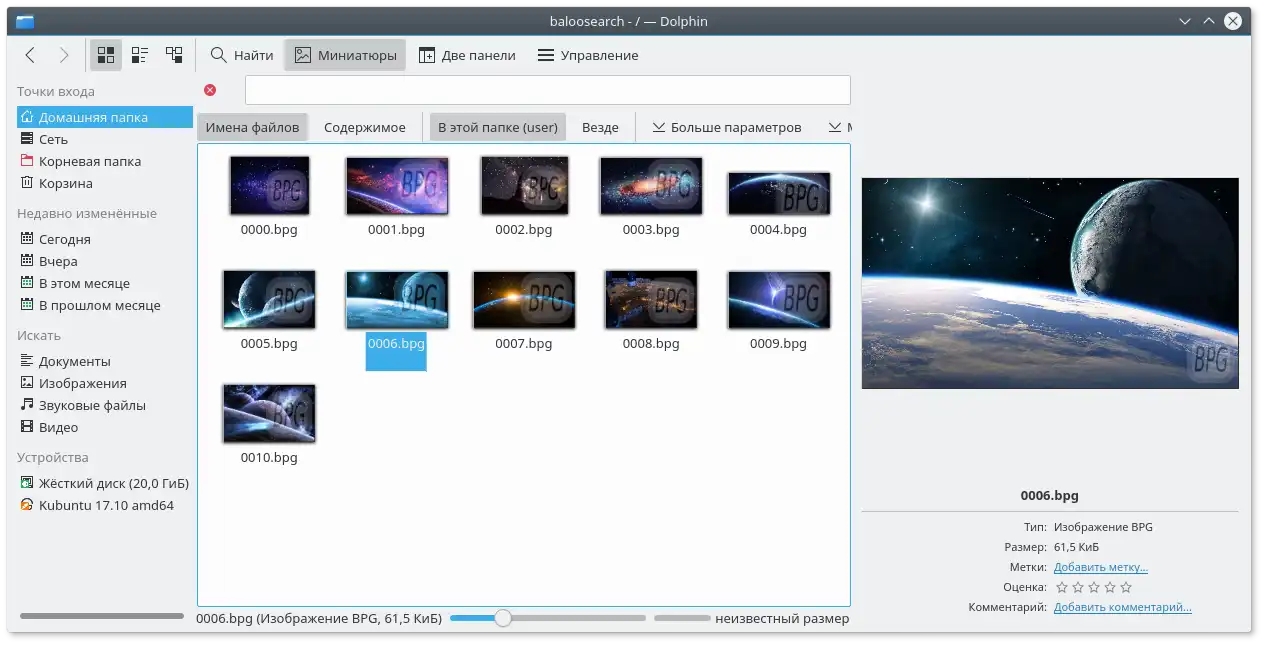Toggle Две панели split view
Screen dimensions: 1264x645
tap(467, 55)
